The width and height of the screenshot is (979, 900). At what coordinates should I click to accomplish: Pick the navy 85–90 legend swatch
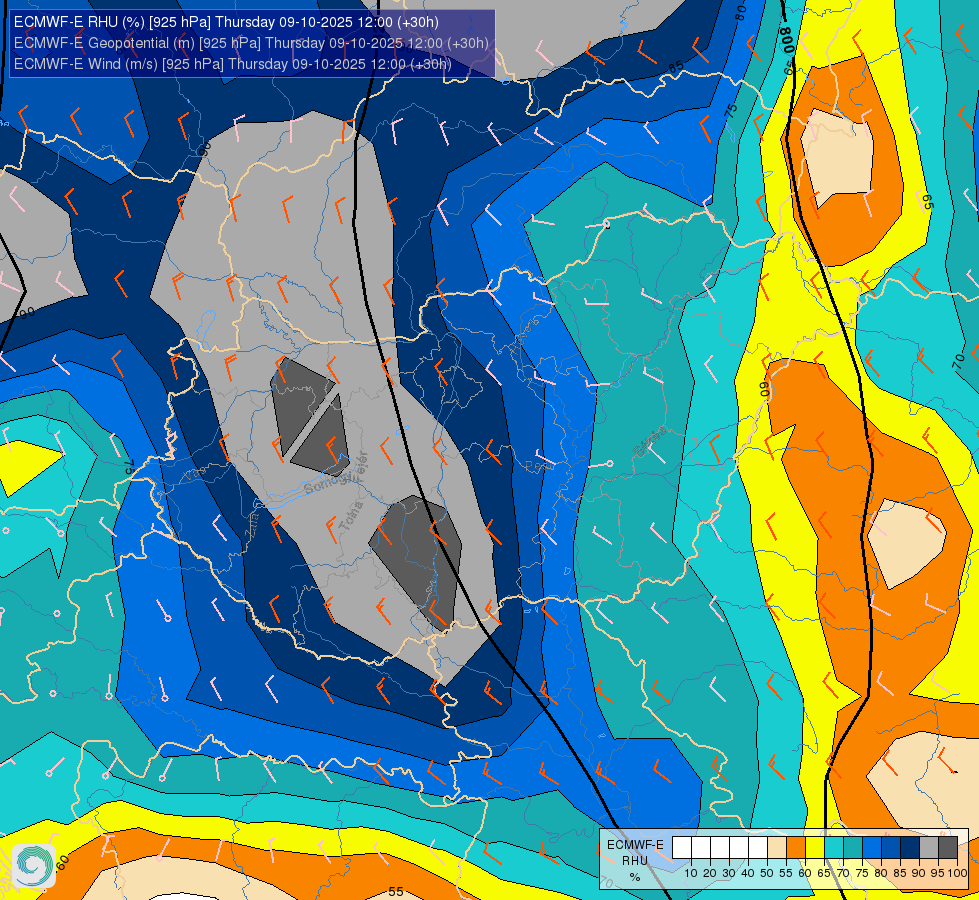[x=910, y=848]
